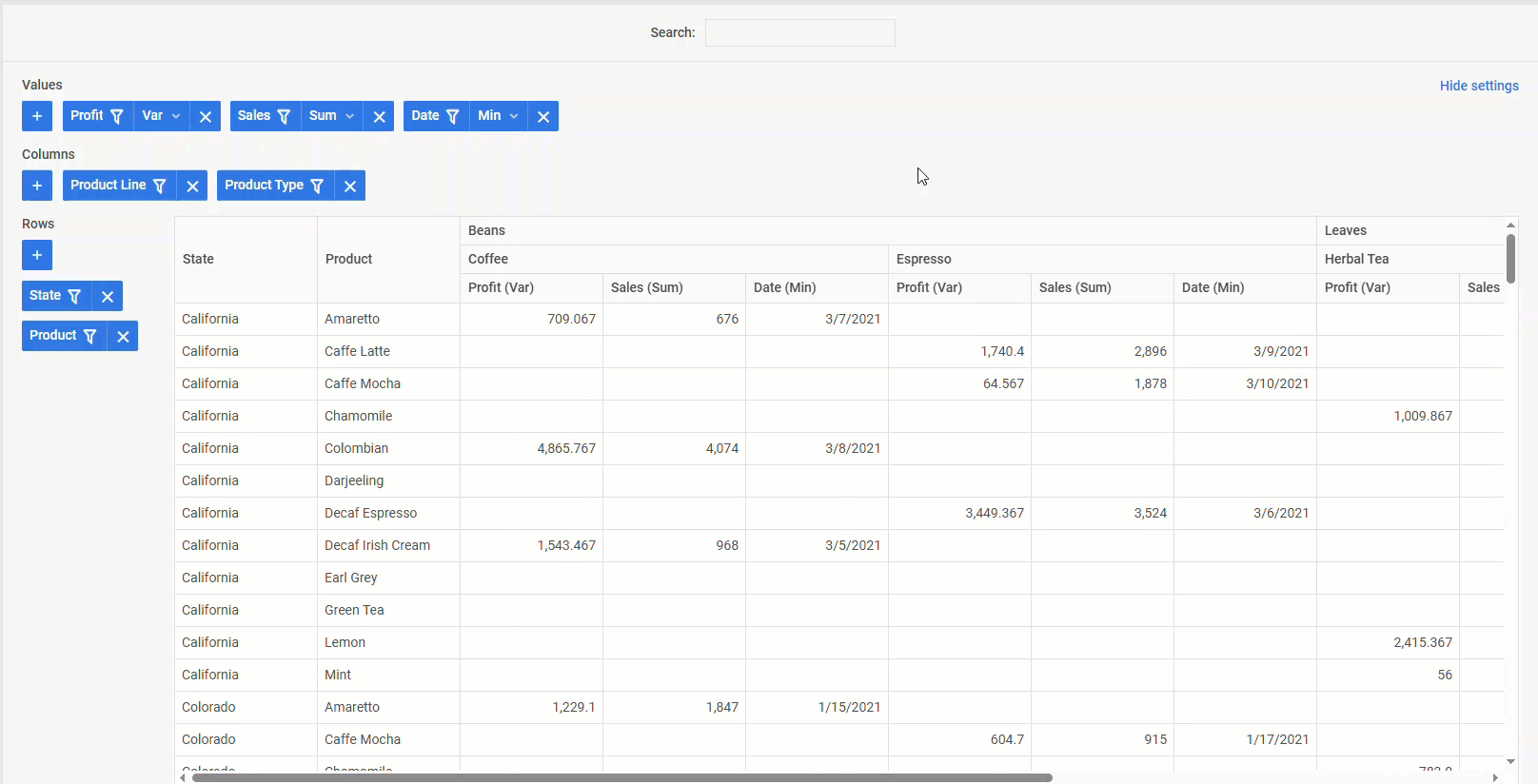The image size is (1538, 784).
Task: Open the filter for the Sales value
Action: click(x=284, y=116)
